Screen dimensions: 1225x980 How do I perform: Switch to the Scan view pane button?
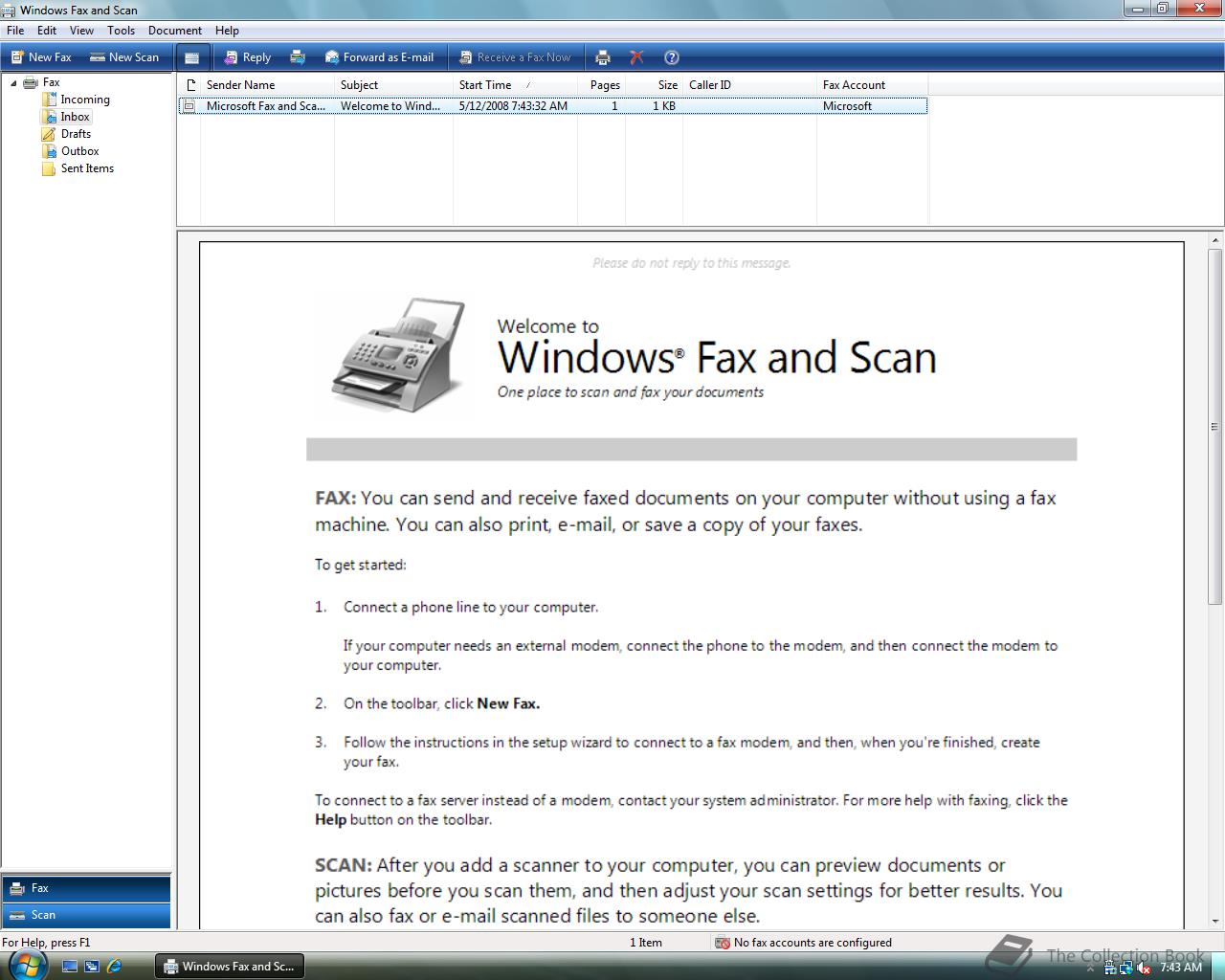point(86,915)
